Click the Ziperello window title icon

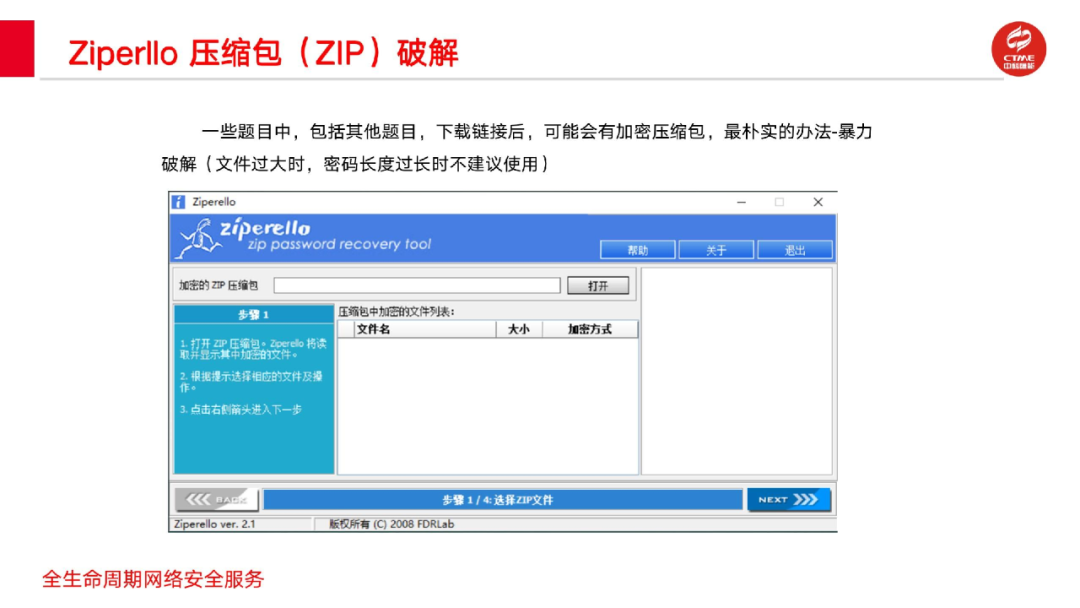pyautogui.click(x=178, y=202)
